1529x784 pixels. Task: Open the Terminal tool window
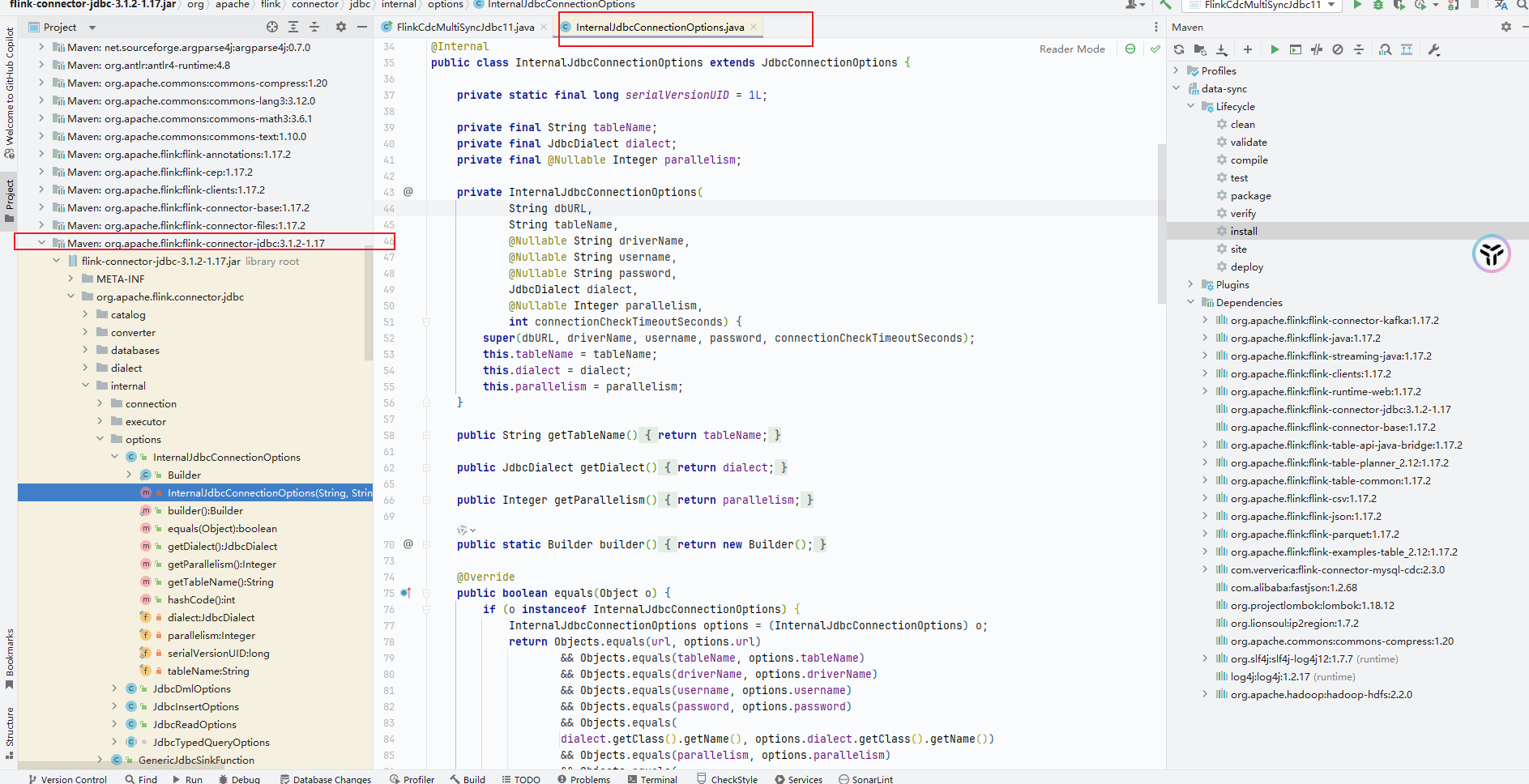pos(652,778)
